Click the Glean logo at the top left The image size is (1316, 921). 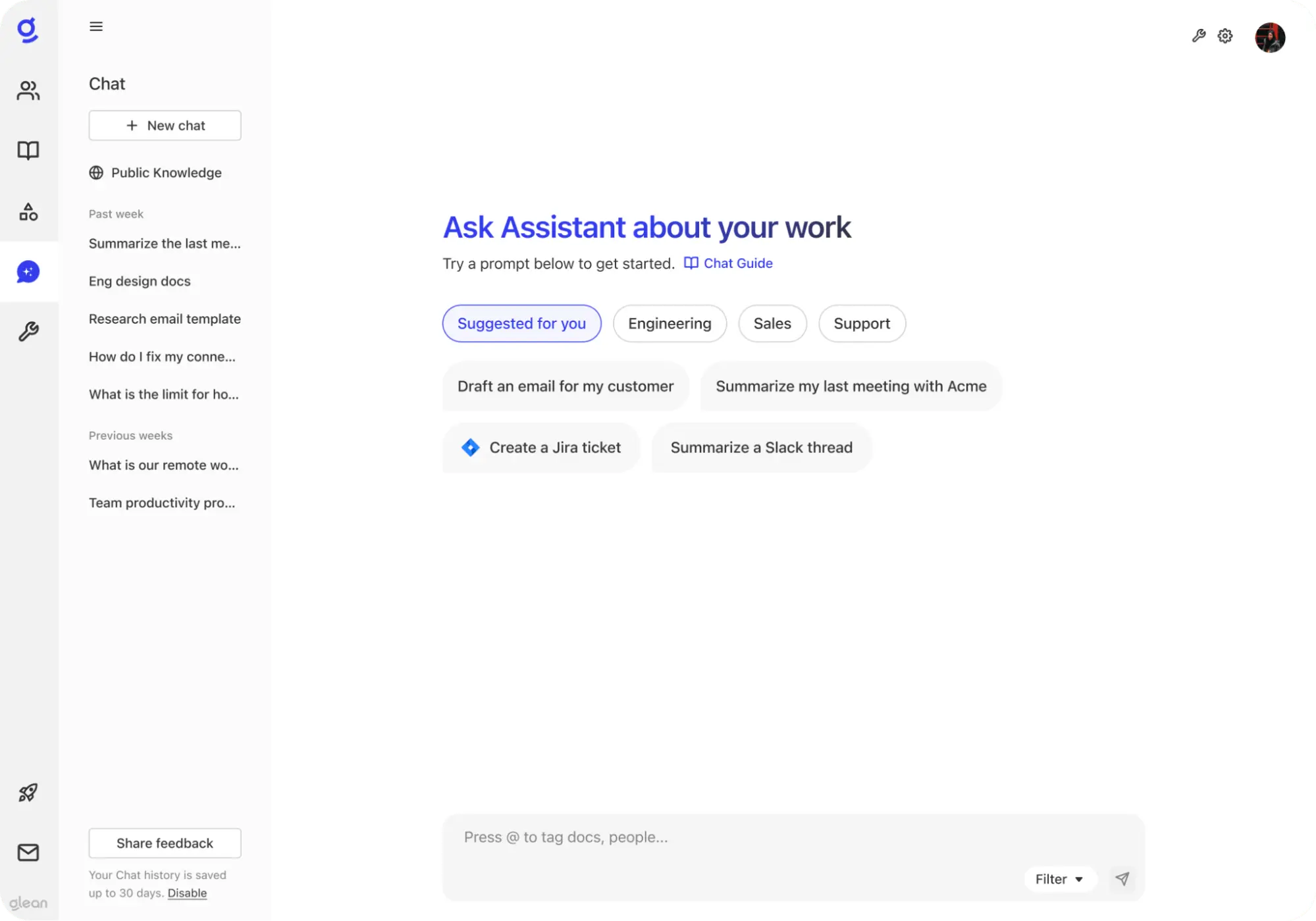28,30
